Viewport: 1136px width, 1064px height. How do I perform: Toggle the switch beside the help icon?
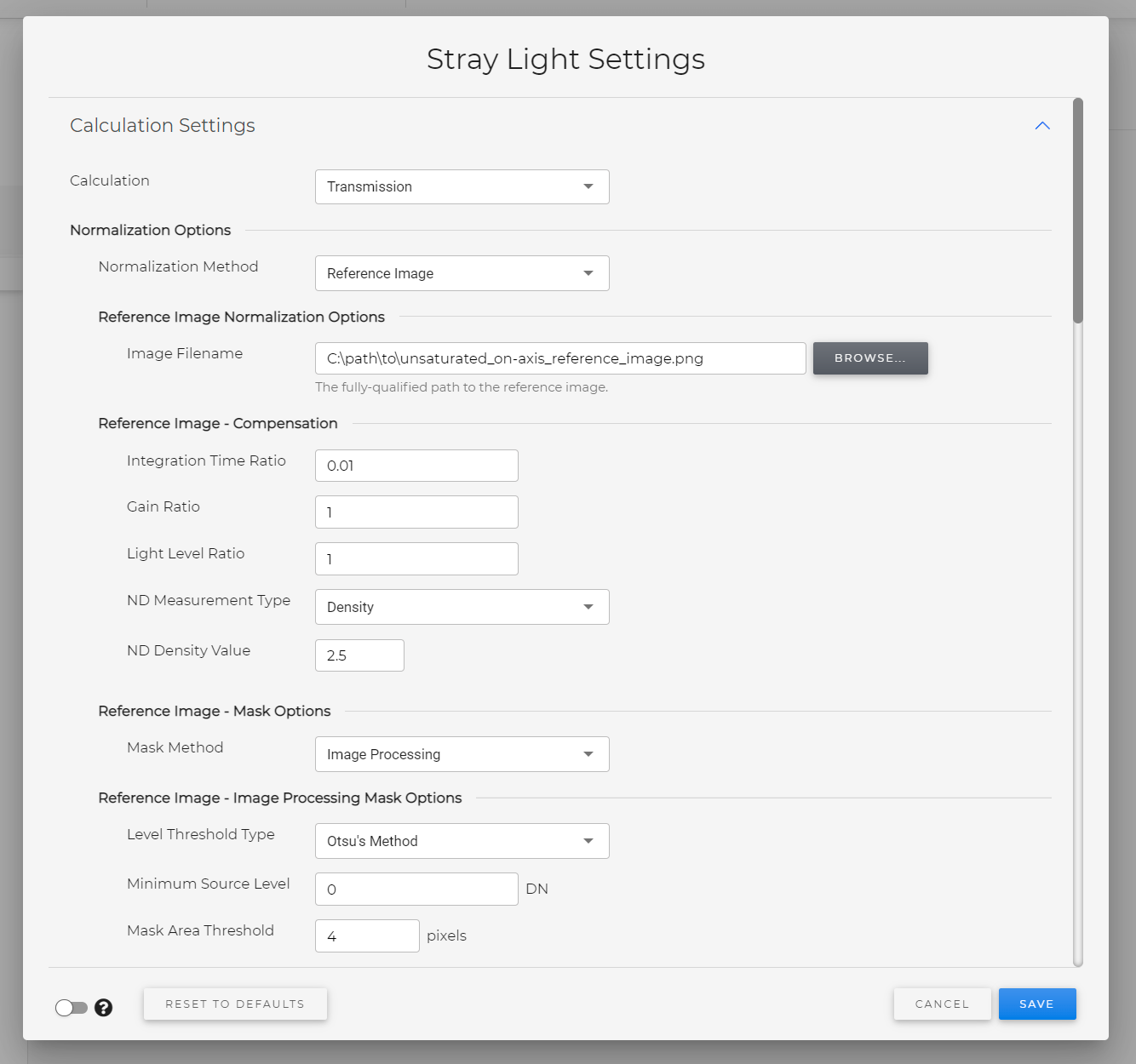(x=72, y=1008)
